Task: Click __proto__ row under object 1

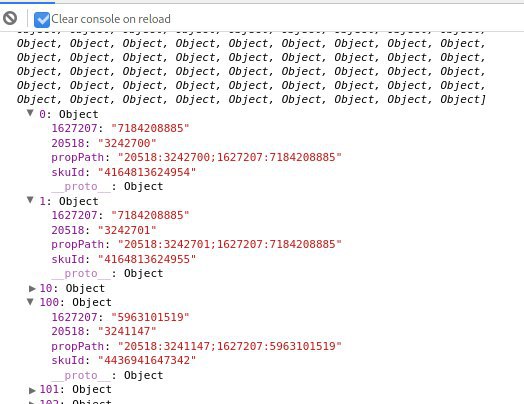Action: 107,273
